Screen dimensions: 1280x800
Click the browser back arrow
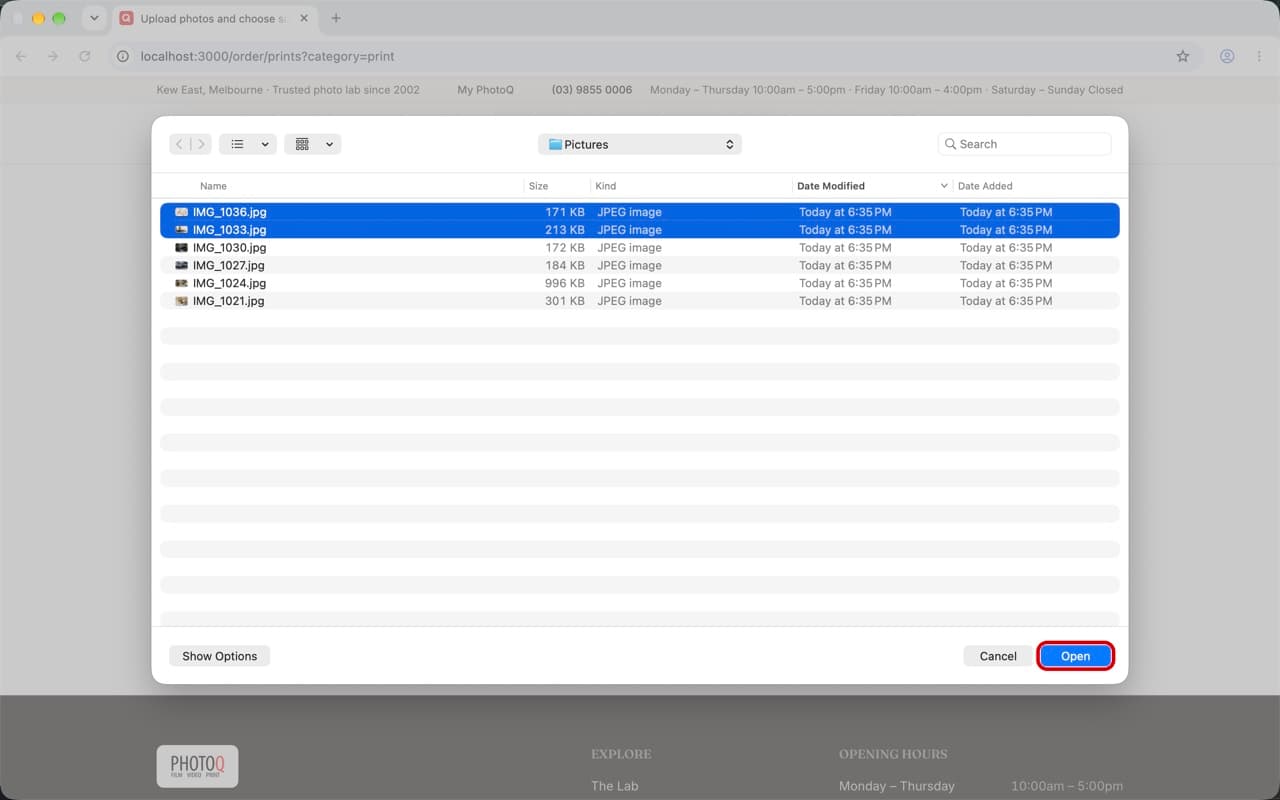pyautogui.click(x=21, y=56)
